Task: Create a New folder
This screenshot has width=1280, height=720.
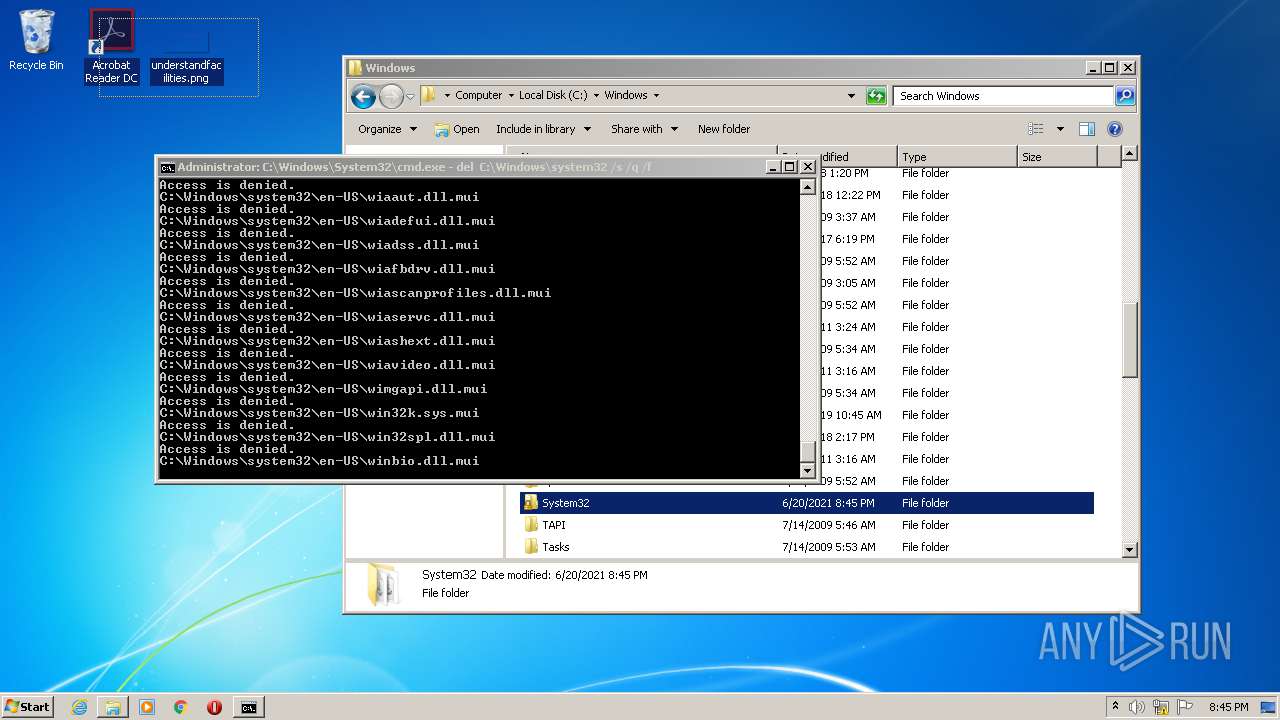Action: point(724,129)
